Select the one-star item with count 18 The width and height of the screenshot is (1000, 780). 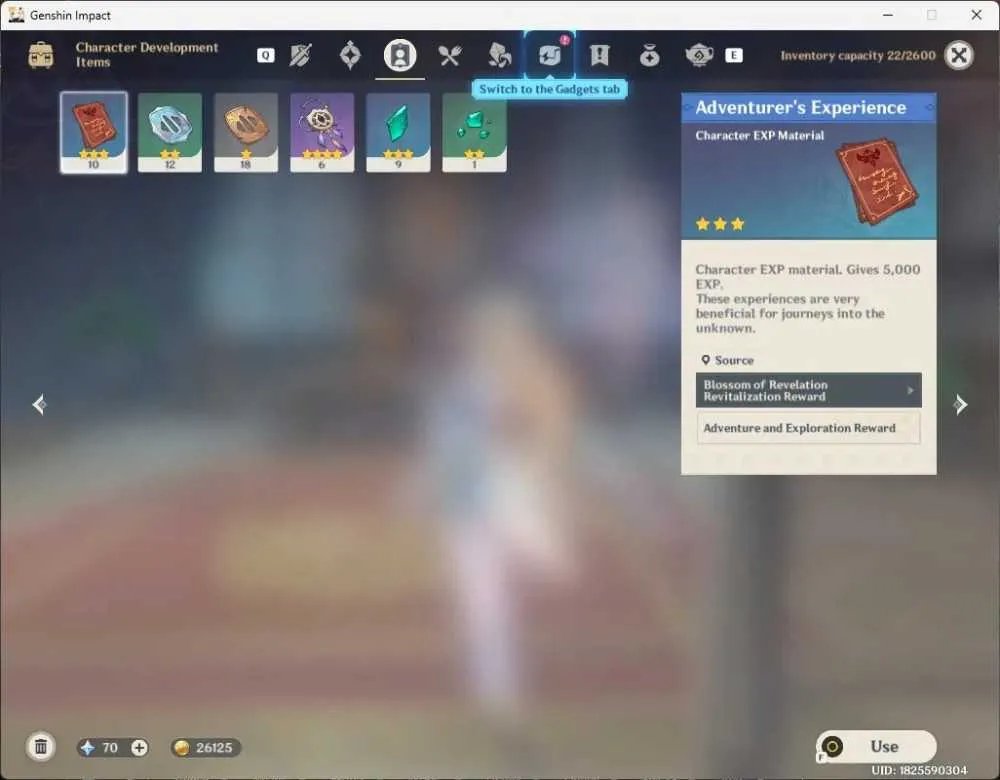(246, 133)
